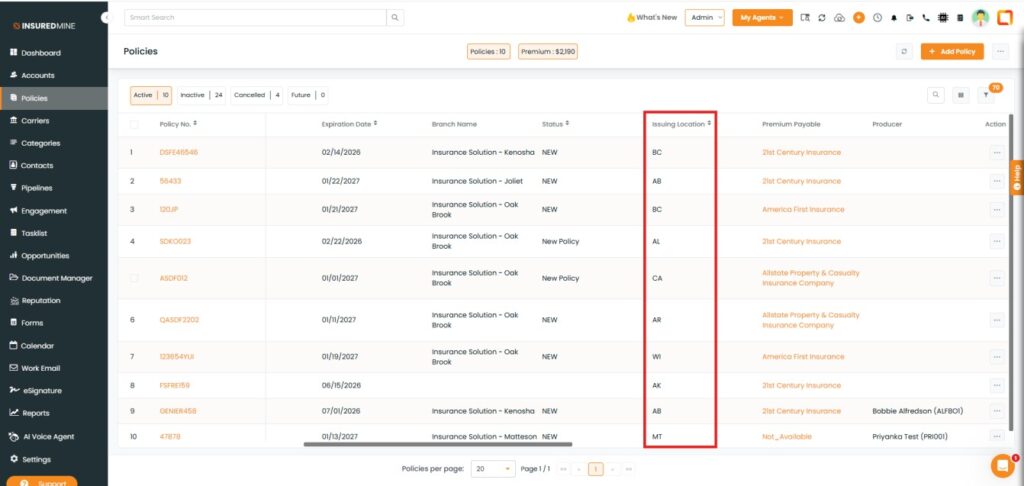The width and height of the screenshot is (1024, 486).
Task: Switch to the Inactive policies tab
Action: 203,95
